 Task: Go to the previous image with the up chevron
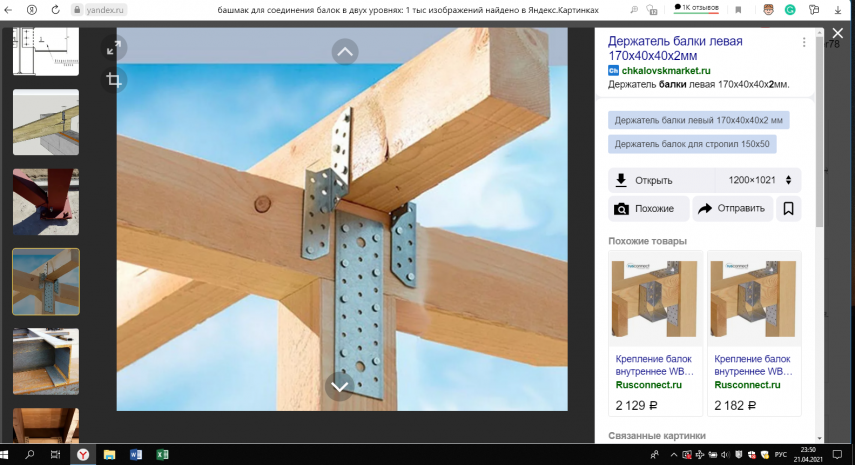tap(344, 51)
